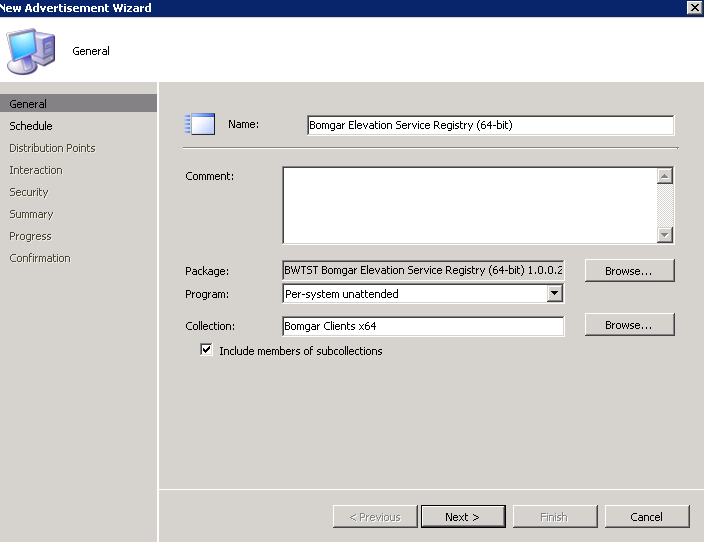Image resolution: width=704 pixels, height=542 pixels.
Task: Open the Distribution Points step
Action: tap(52, 148)
